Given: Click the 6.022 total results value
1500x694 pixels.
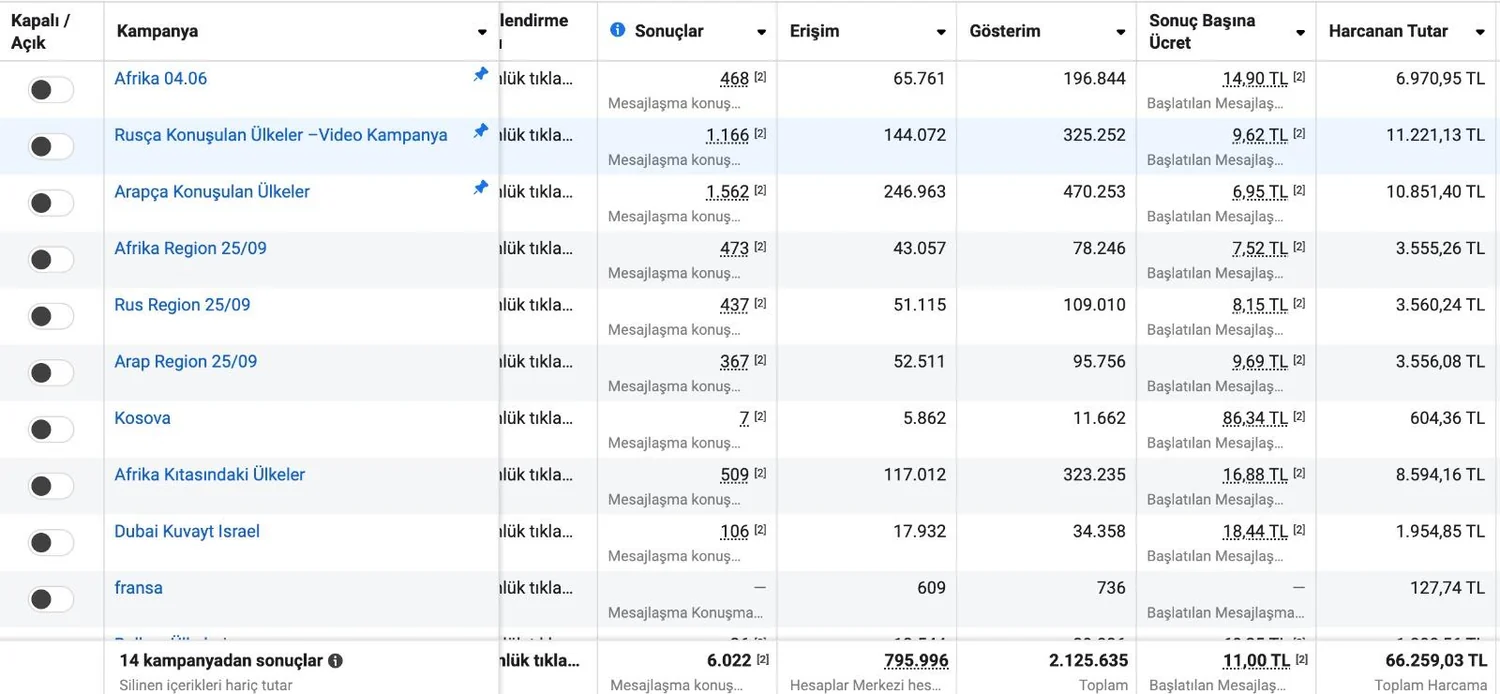Looking at the screenshot, I should point(728,660).
